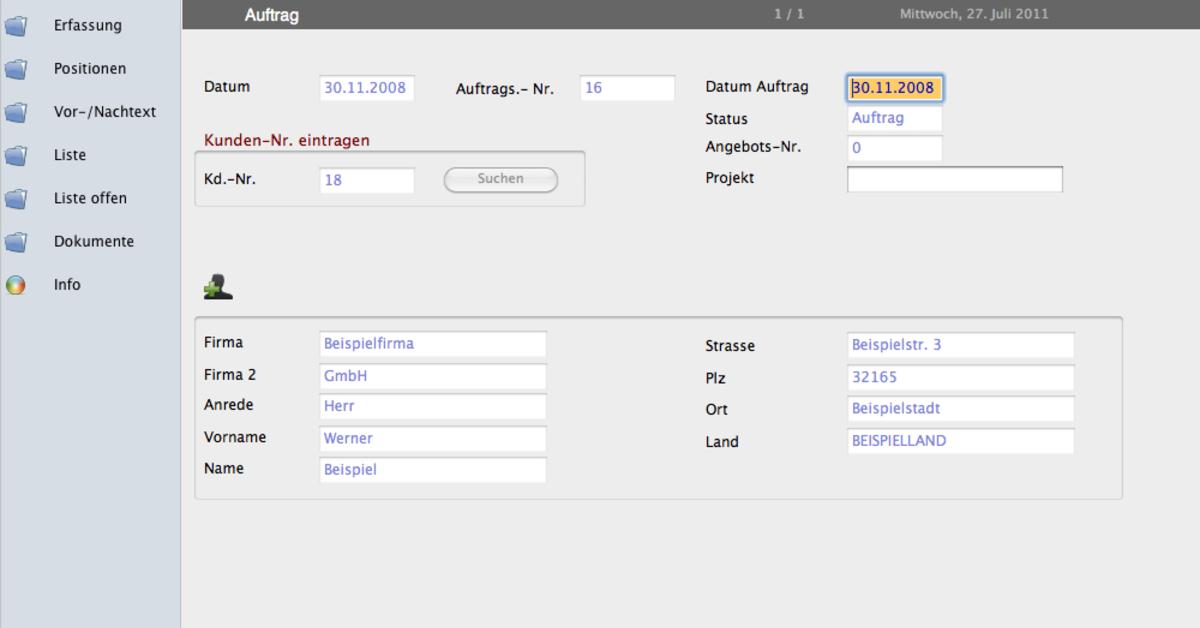
Task: Click the Kd.-Nr. field with 18
Action: pos(367,181)
